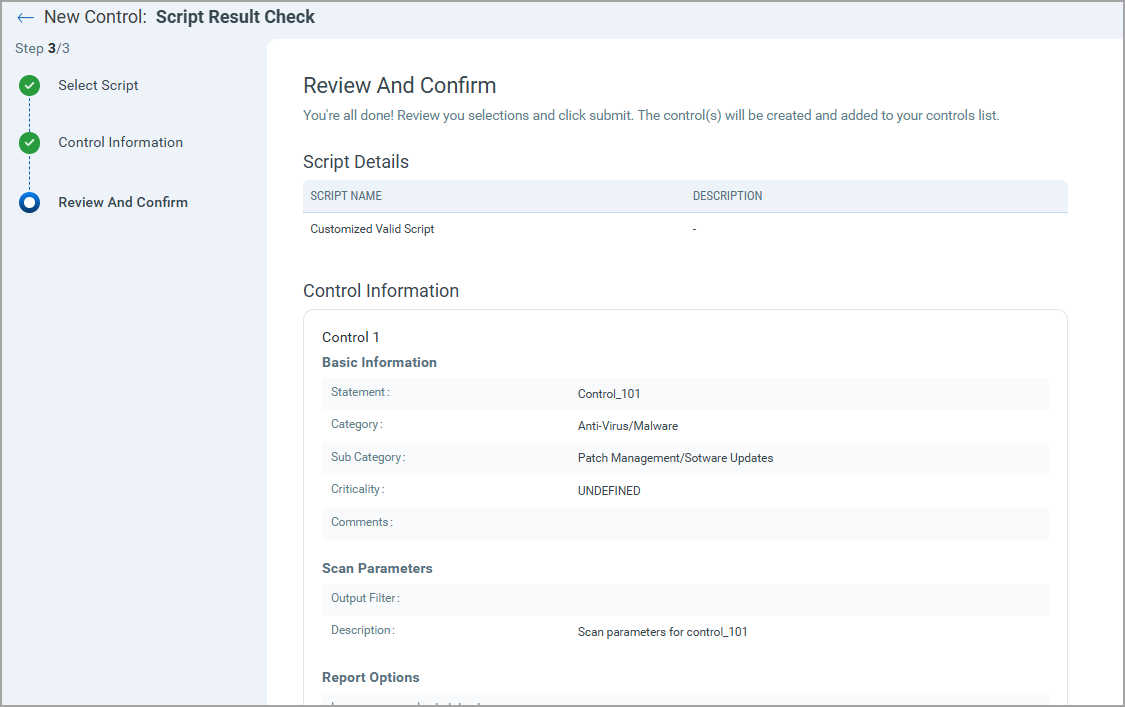
Task: Click the green checkmark beside Select Script
Action: 29,85
